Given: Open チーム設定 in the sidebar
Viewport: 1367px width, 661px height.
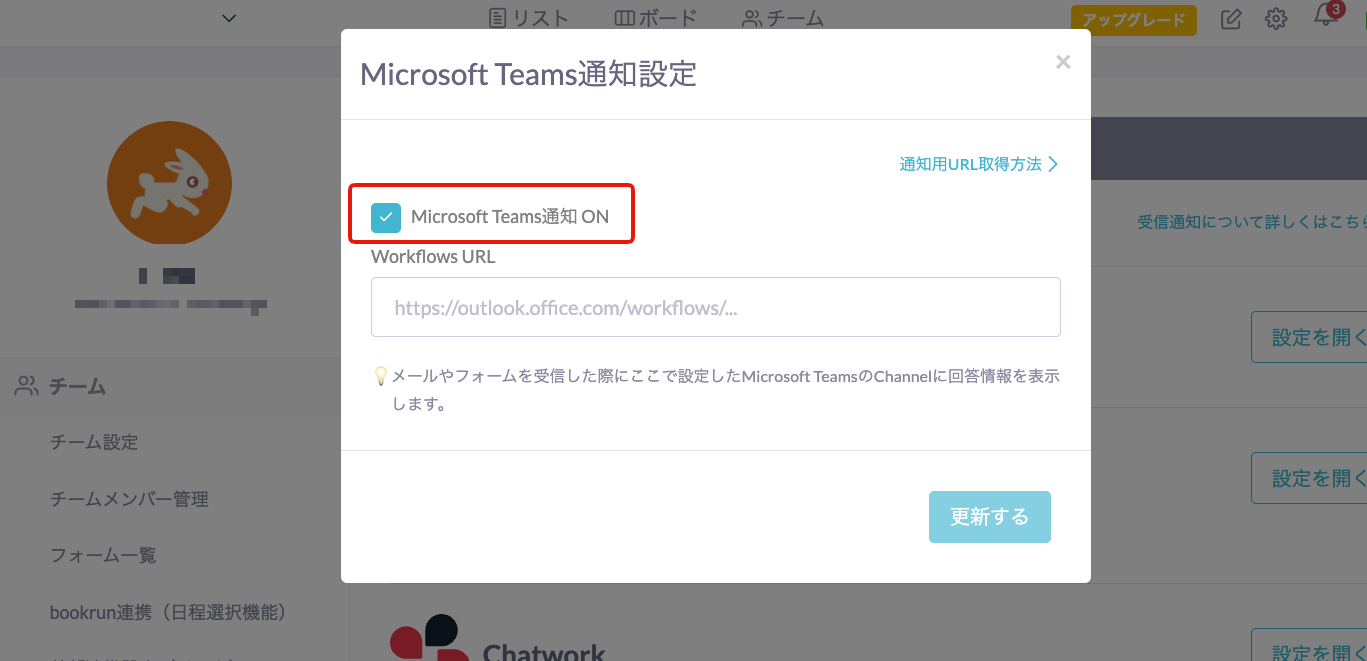Looking at the screenshot, I should pos(94,442).
